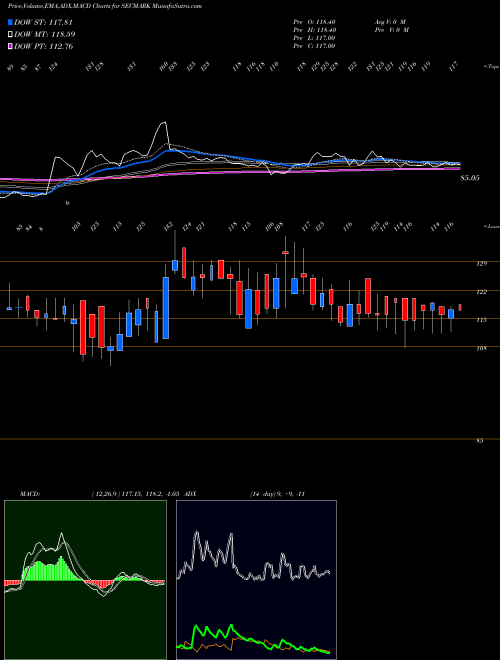500x660 pixels.
Task: Click the chart title mentioning SECMARK MunafaSutra.com
Action: [x=105, y=6]
